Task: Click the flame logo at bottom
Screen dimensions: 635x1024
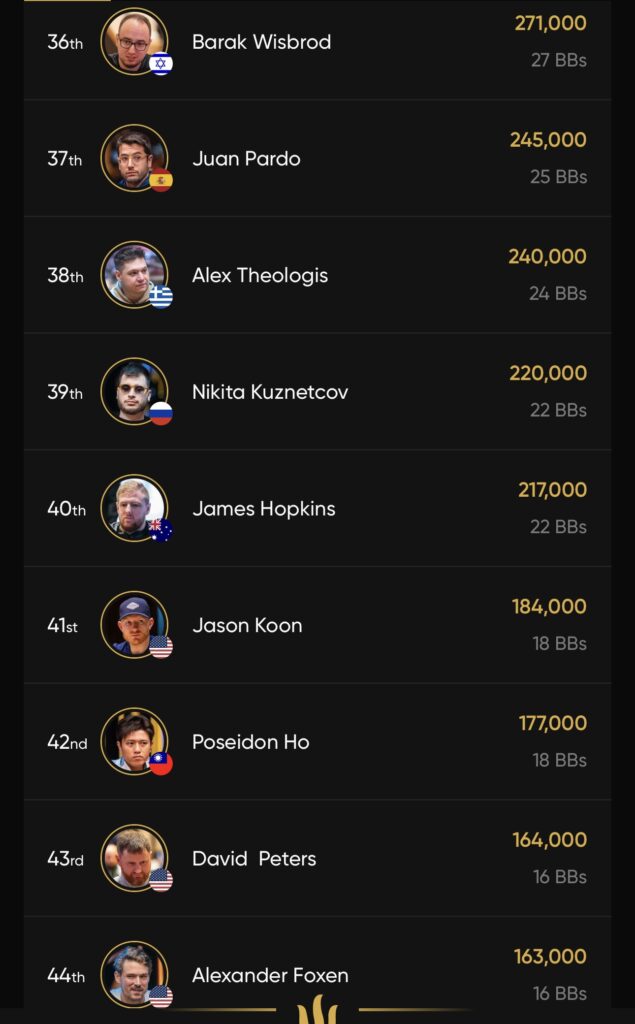Action: 318,1010
